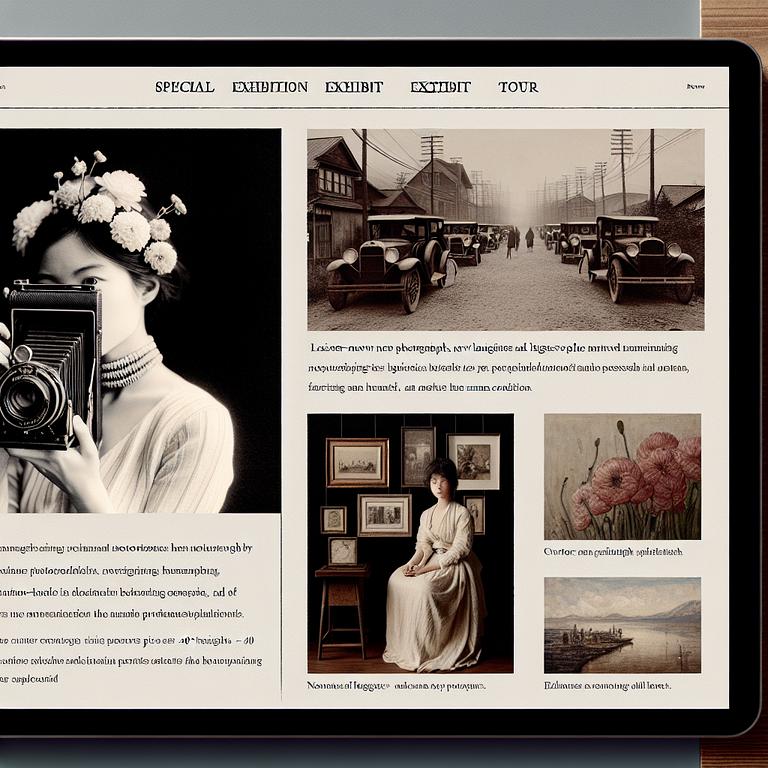View the vintage cars street photograph

pos(505,229)
